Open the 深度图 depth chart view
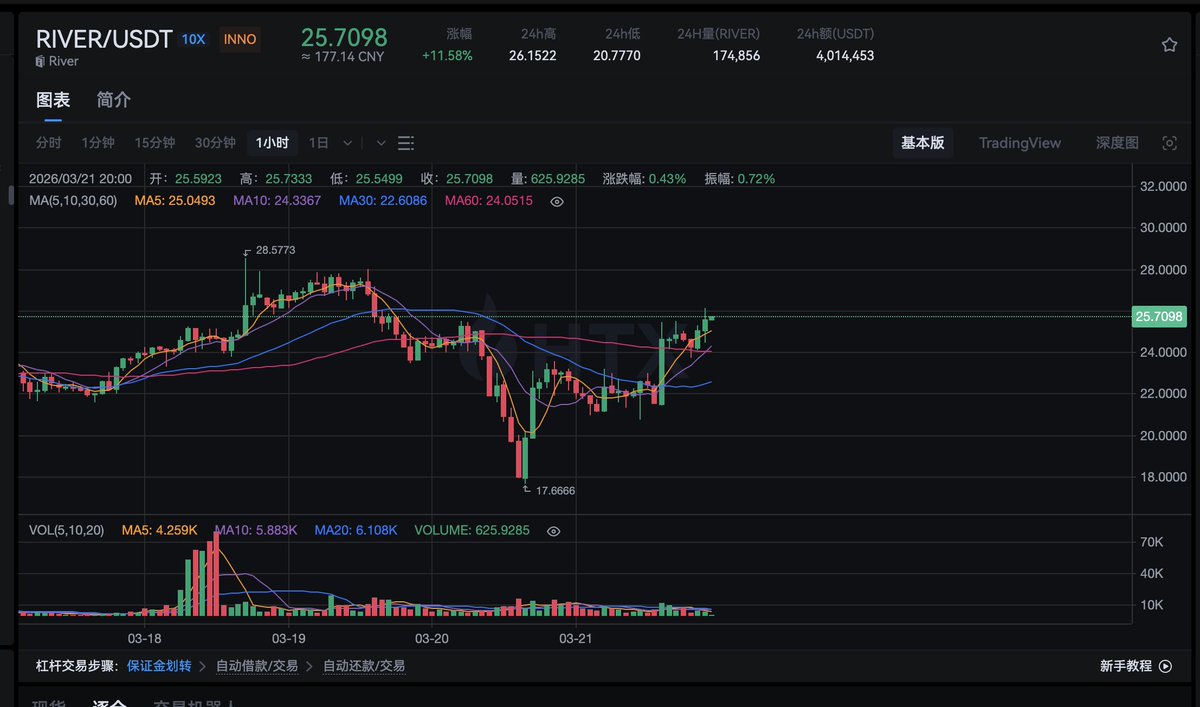 click(1117, 143)
